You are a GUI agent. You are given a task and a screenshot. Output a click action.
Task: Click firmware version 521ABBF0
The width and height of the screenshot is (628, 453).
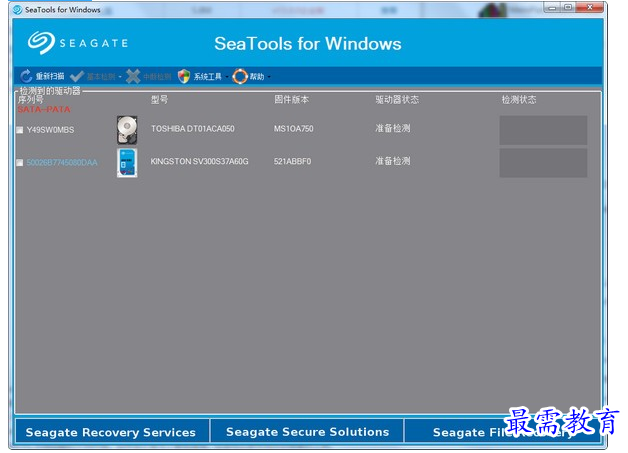pos(292,161)
